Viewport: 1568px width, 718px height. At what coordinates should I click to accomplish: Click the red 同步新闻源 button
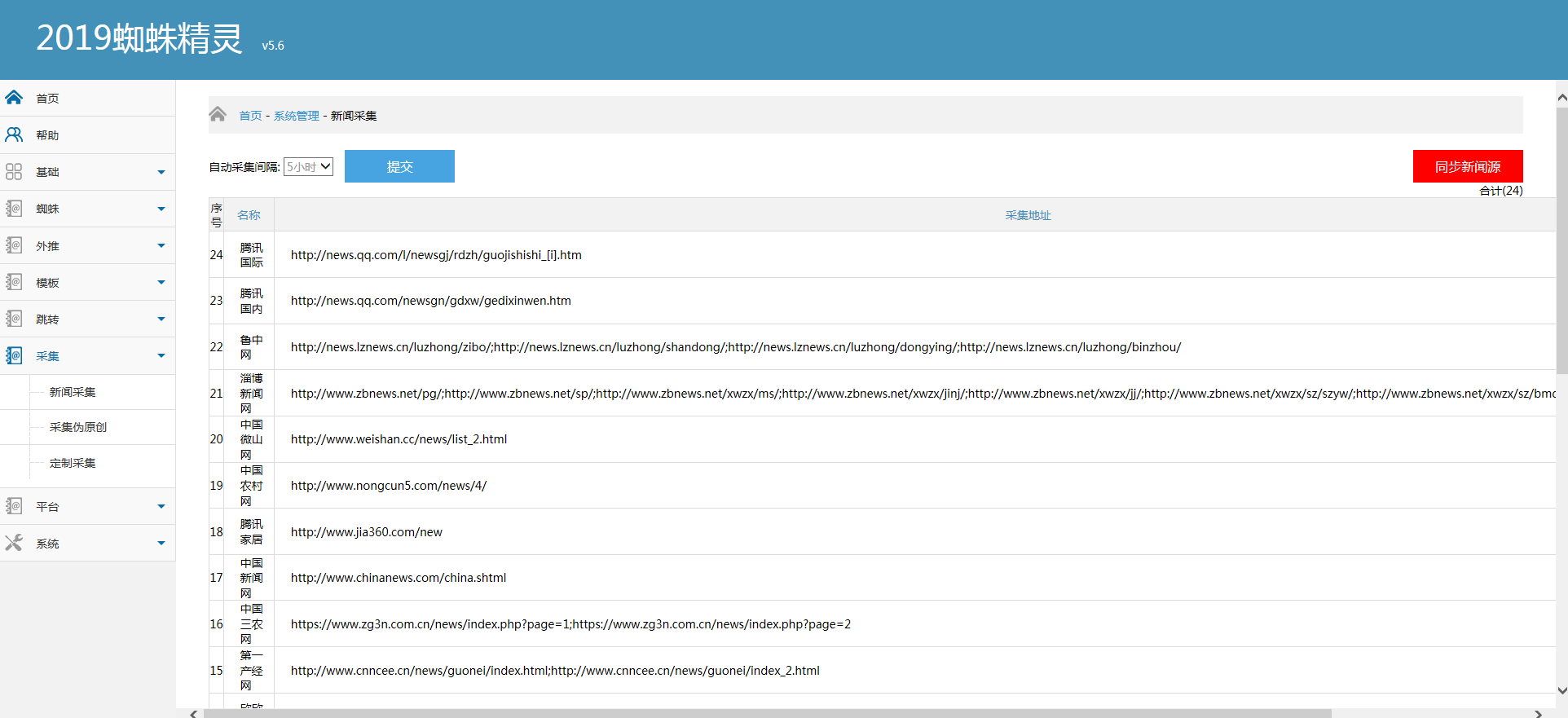1467,166
